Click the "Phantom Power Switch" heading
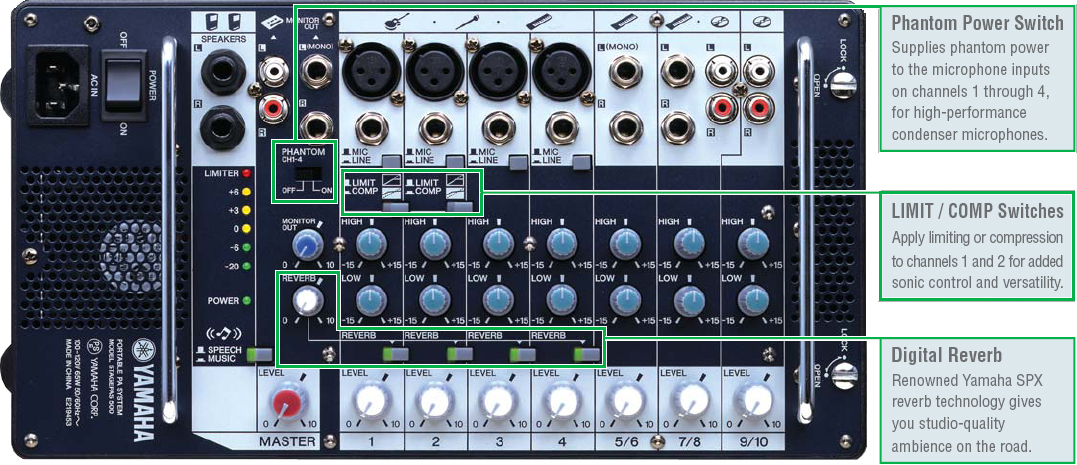This screenshot has width=1077, height=465. (x=977, y=23)
